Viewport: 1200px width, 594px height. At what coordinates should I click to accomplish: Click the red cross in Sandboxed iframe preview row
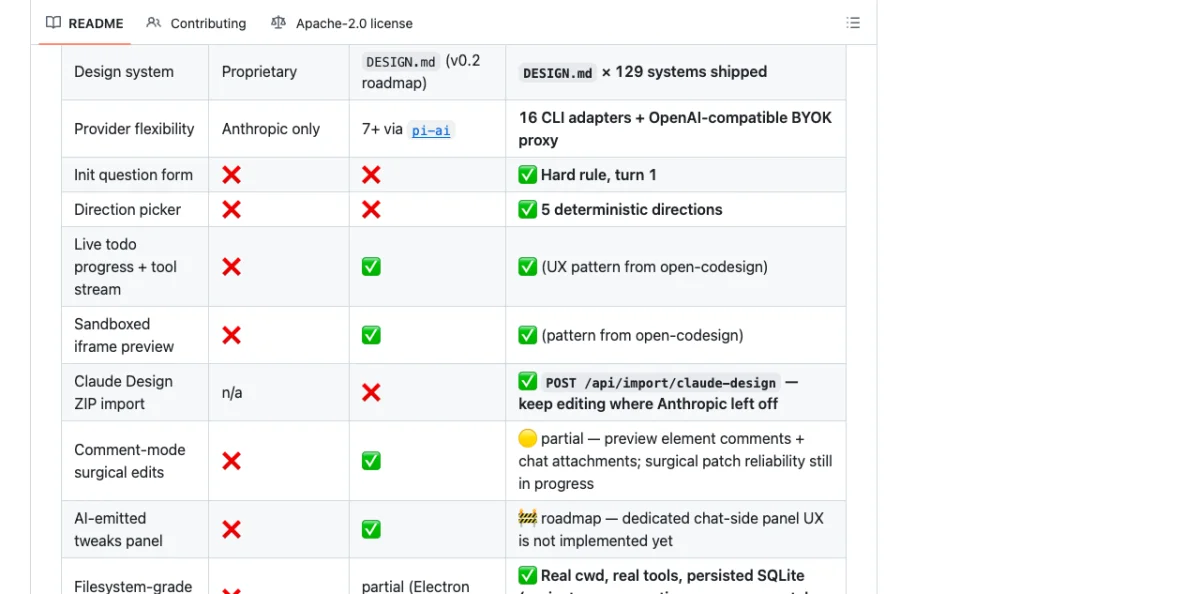tap(231, 336)
